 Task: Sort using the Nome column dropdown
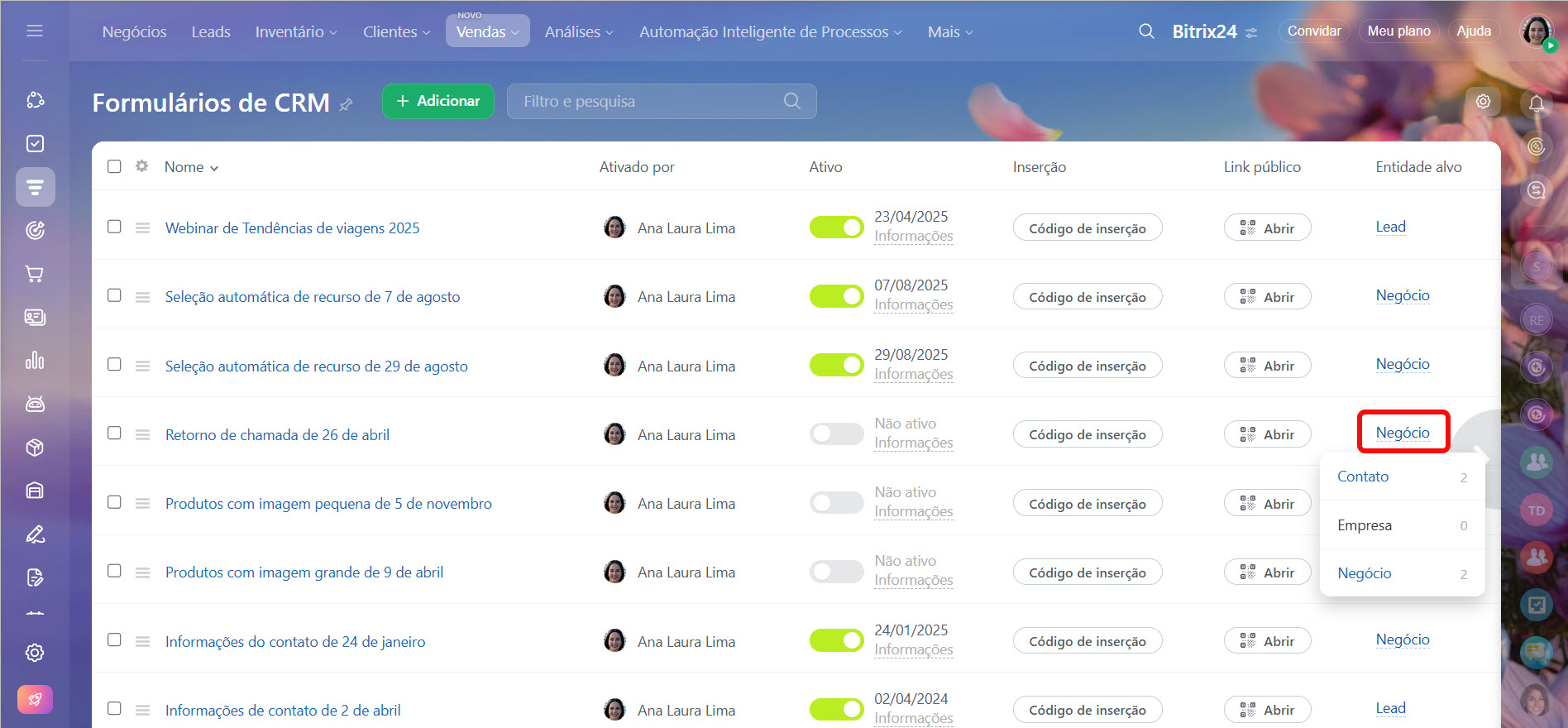192,167
